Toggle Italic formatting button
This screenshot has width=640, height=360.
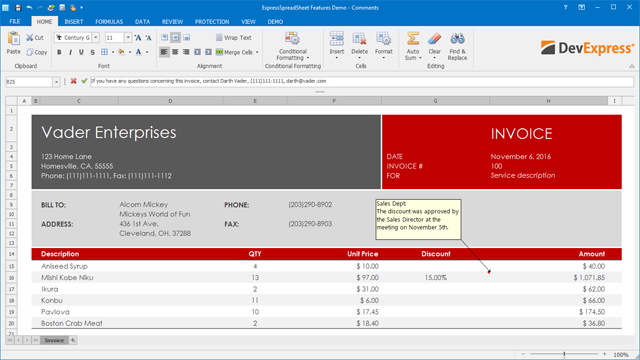coord(70,52)
